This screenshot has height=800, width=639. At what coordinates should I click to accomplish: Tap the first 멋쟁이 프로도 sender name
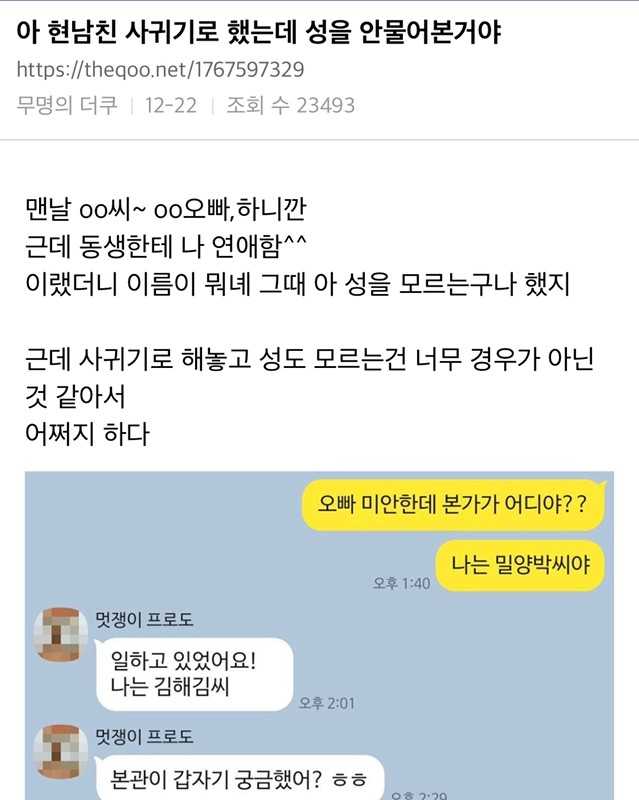tap(144, 619)
